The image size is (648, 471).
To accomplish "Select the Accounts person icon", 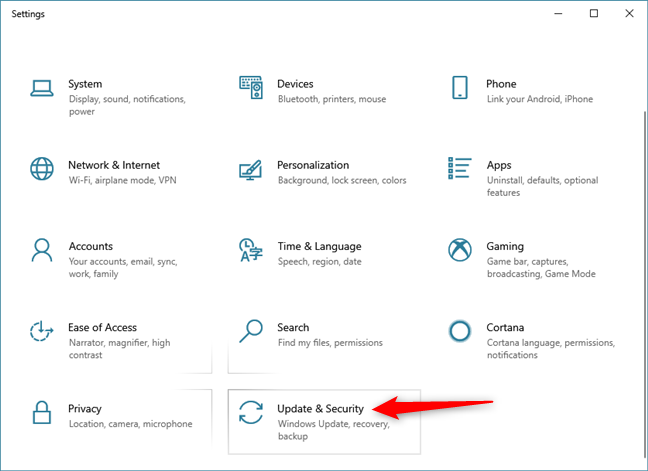I will tap(41, 249).
